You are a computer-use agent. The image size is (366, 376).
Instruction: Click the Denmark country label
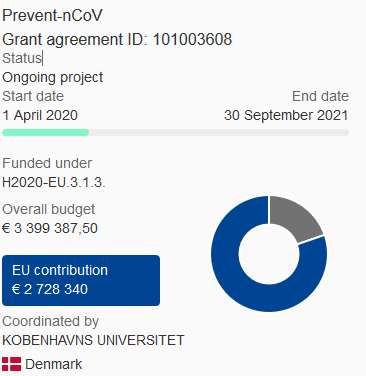tap(53, 364)
